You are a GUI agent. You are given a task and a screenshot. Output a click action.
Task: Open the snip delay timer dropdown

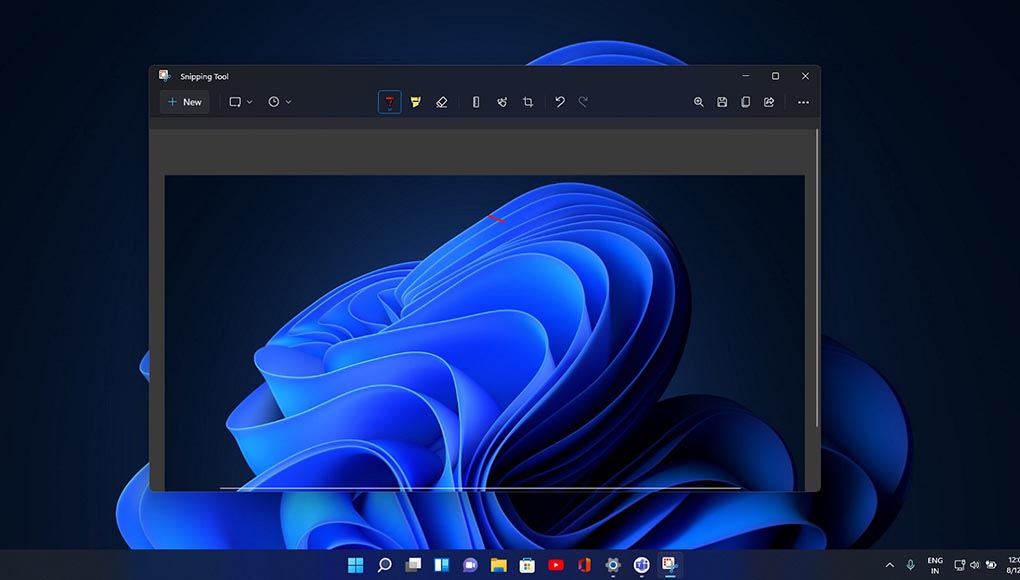[279, 102]
